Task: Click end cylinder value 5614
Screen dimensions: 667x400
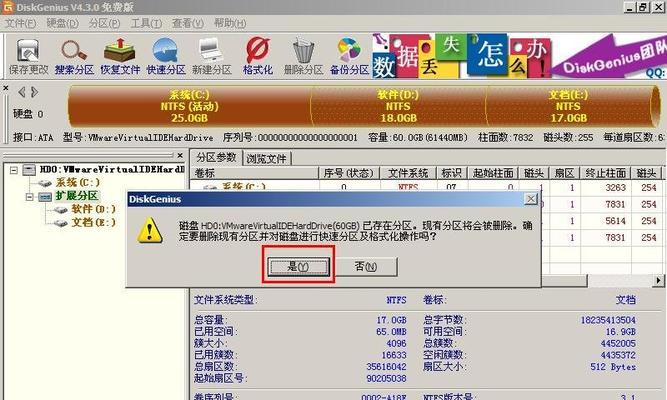Action: pyautogui.click(x=616, y=221)
